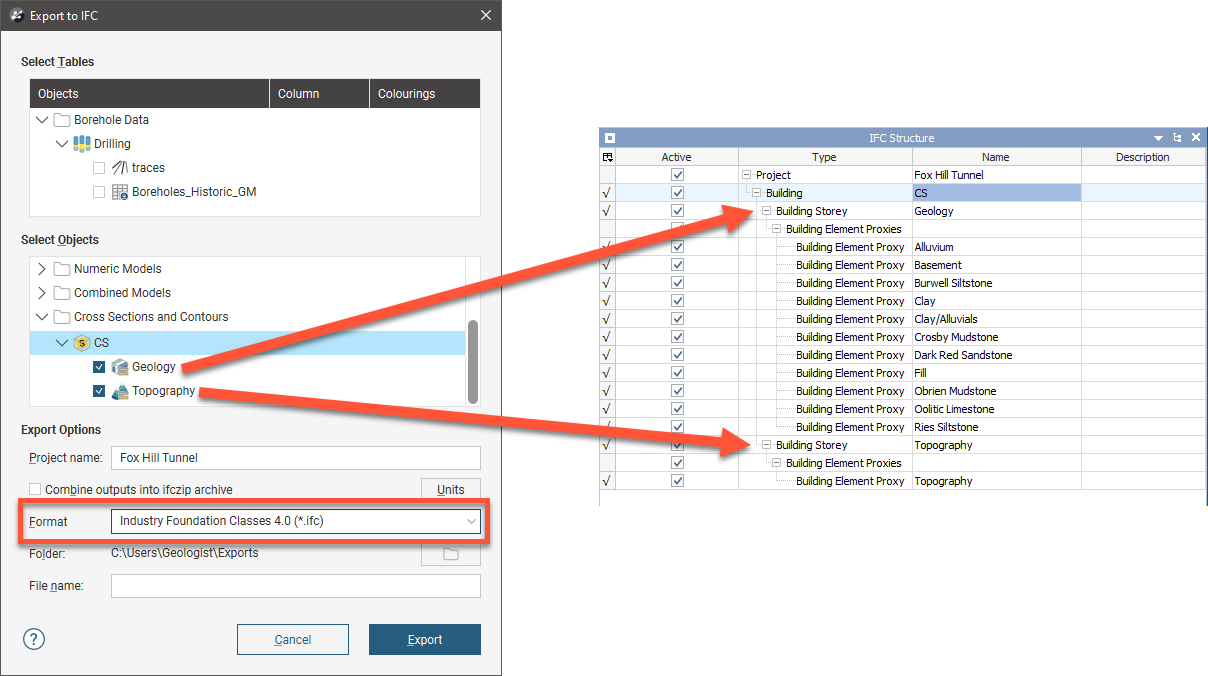Click the Boreholes_Historic_GM table icon
The image size is (1208, 676).
(x=119, y=192)
